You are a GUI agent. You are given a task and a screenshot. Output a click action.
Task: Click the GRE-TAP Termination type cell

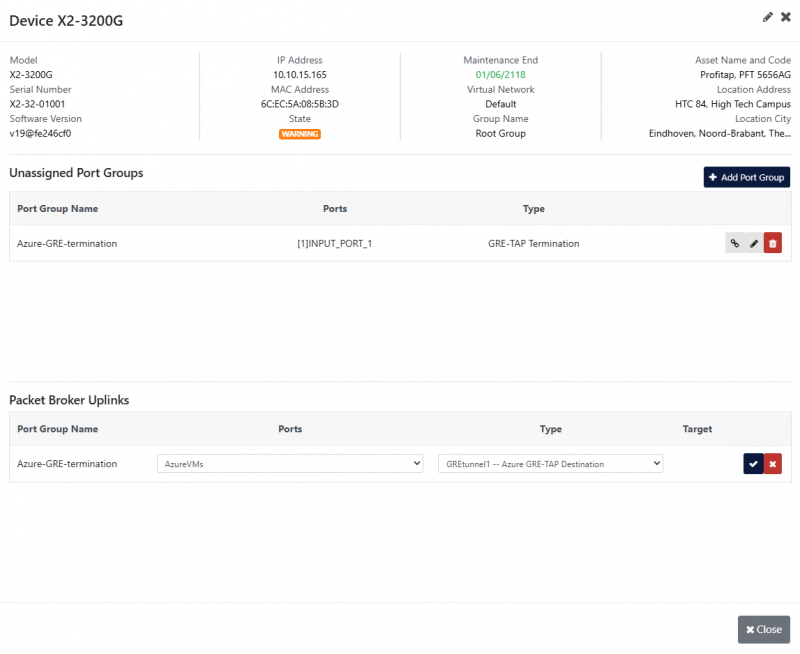pyautogui.click(x=533, y=243)
